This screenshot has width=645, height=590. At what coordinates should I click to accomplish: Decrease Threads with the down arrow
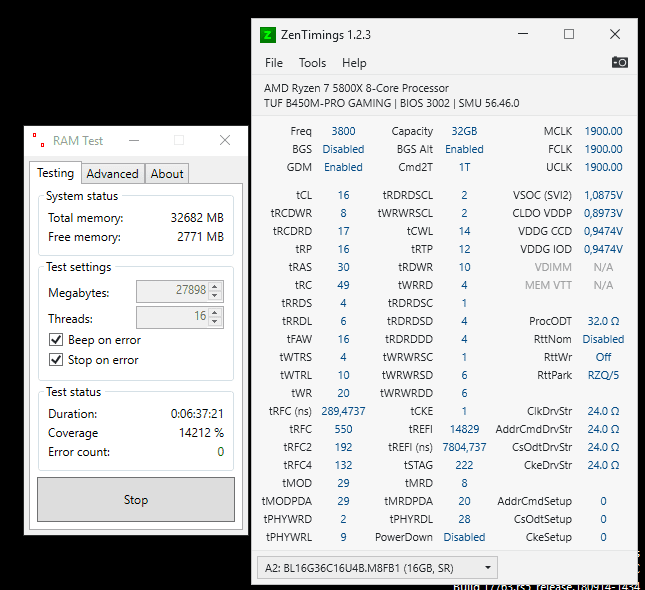(215, 321)
